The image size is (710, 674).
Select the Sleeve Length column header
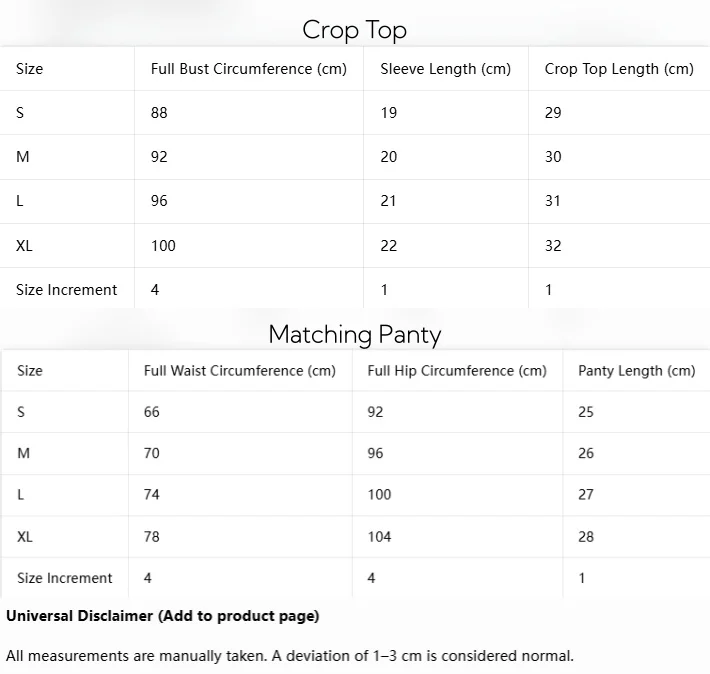(446, 69)
